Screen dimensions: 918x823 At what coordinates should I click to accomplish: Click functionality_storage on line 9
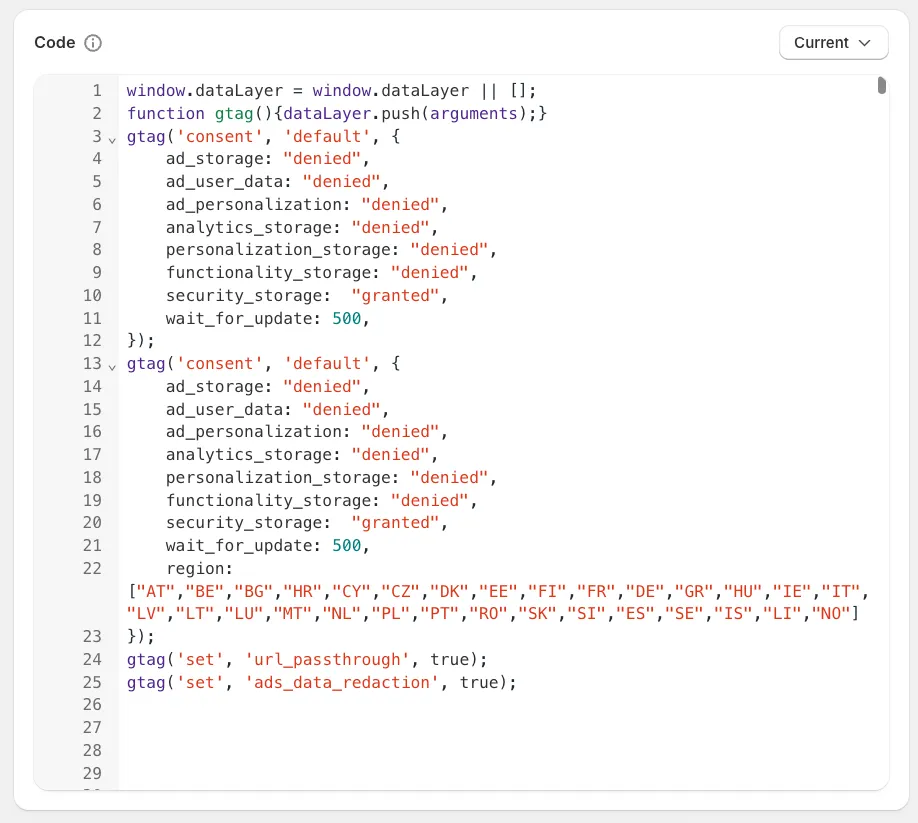tap(321, 273)
